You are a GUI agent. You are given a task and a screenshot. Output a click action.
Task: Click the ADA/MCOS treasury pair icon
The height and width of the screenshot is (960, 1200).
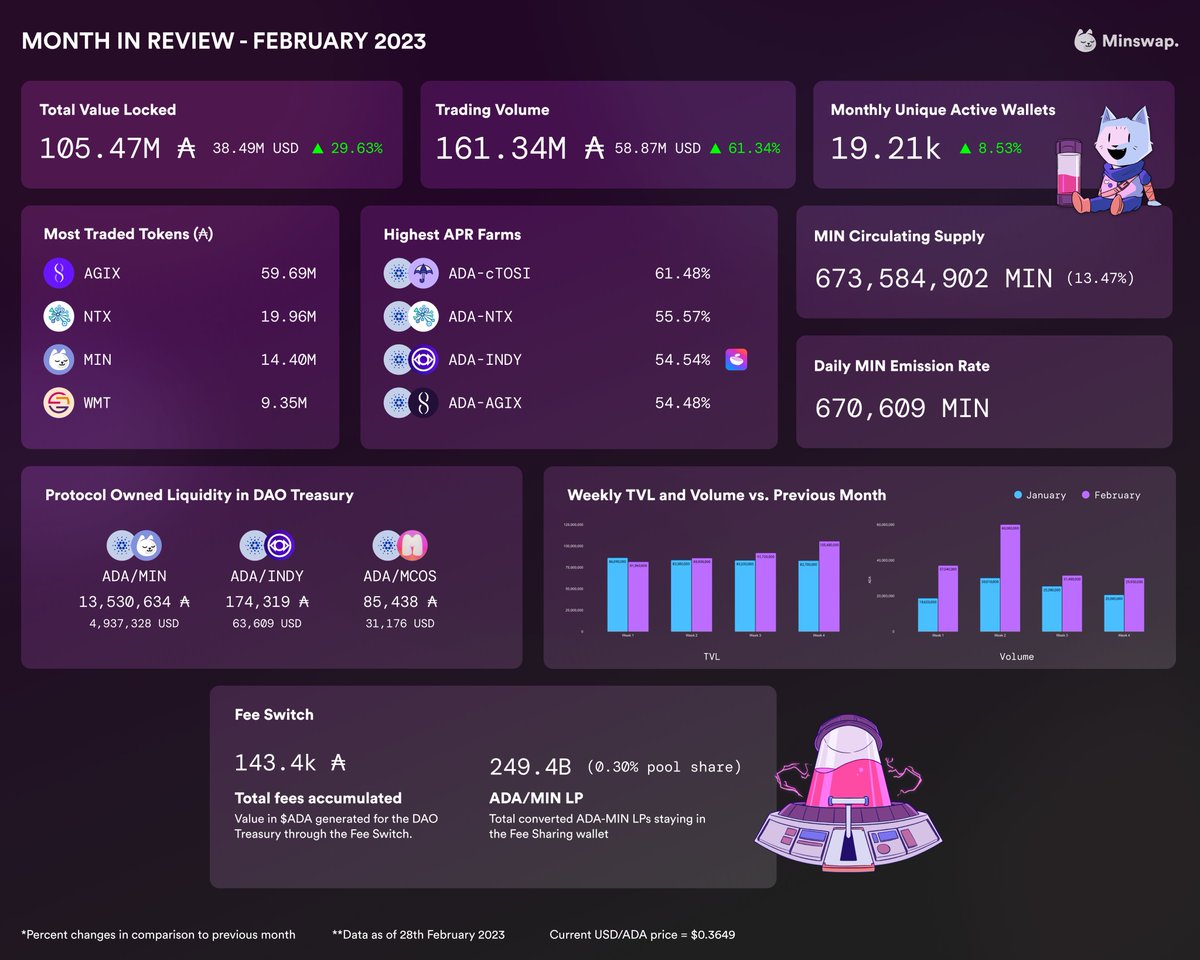point(400,546)
